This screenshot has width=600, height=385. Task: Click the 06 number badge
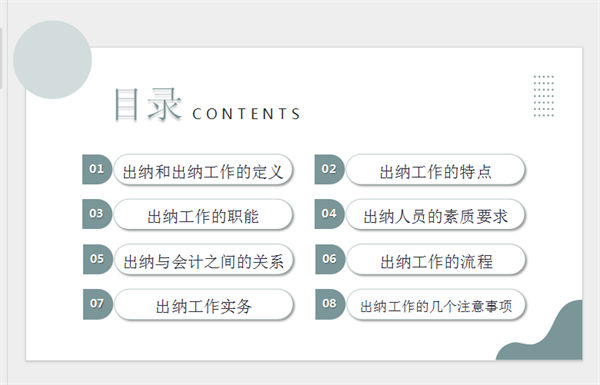(x=330, y=259)
